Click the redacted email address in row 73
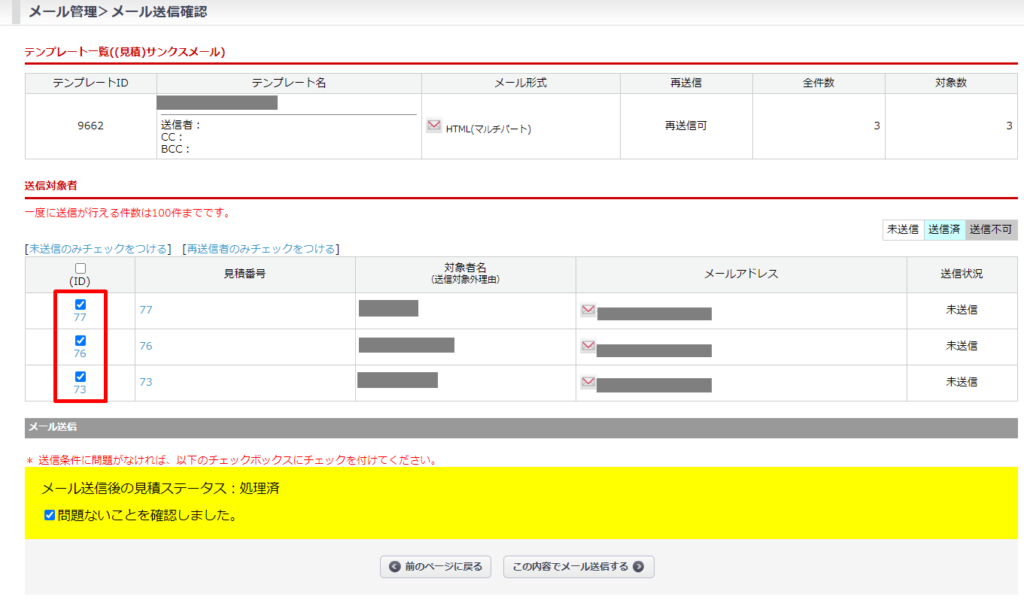 click(x=654, y=385)
